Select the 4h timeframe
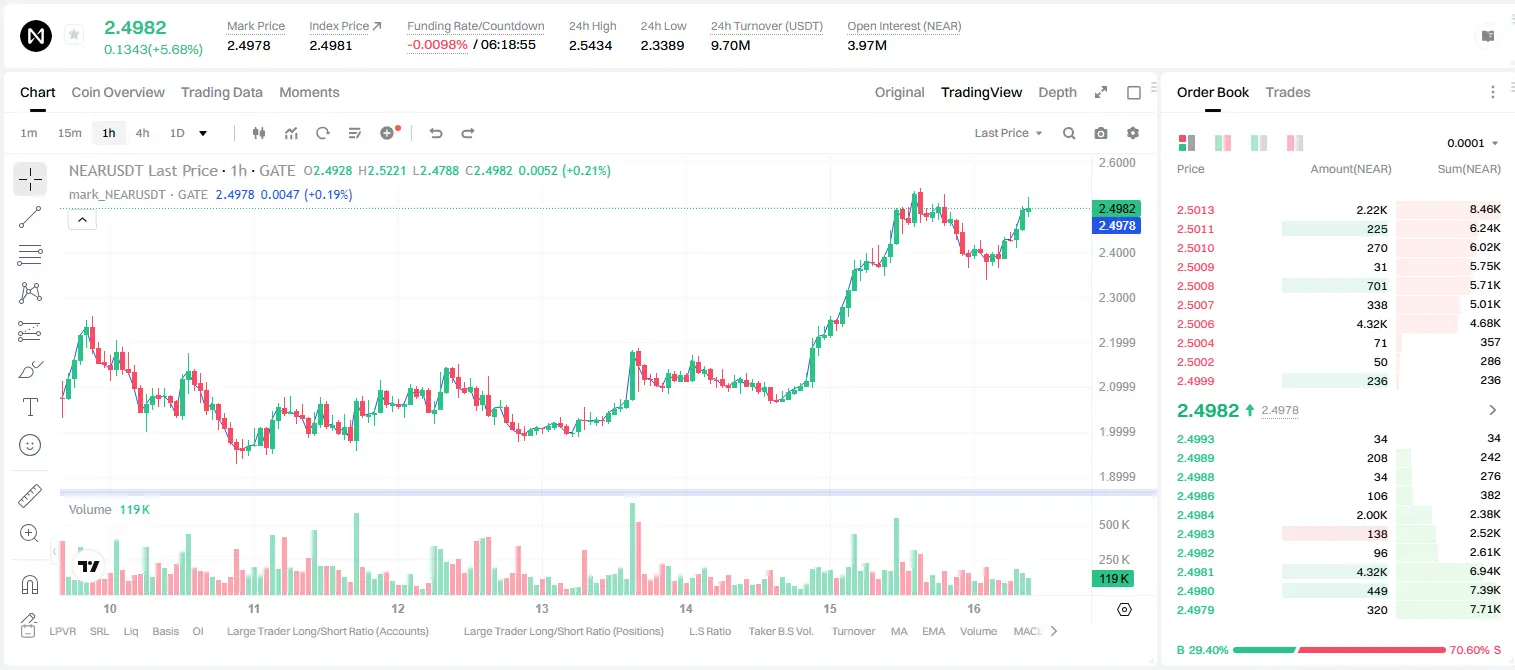The image size is (1515, 670). pyautogui.click(x=142, y=133)
